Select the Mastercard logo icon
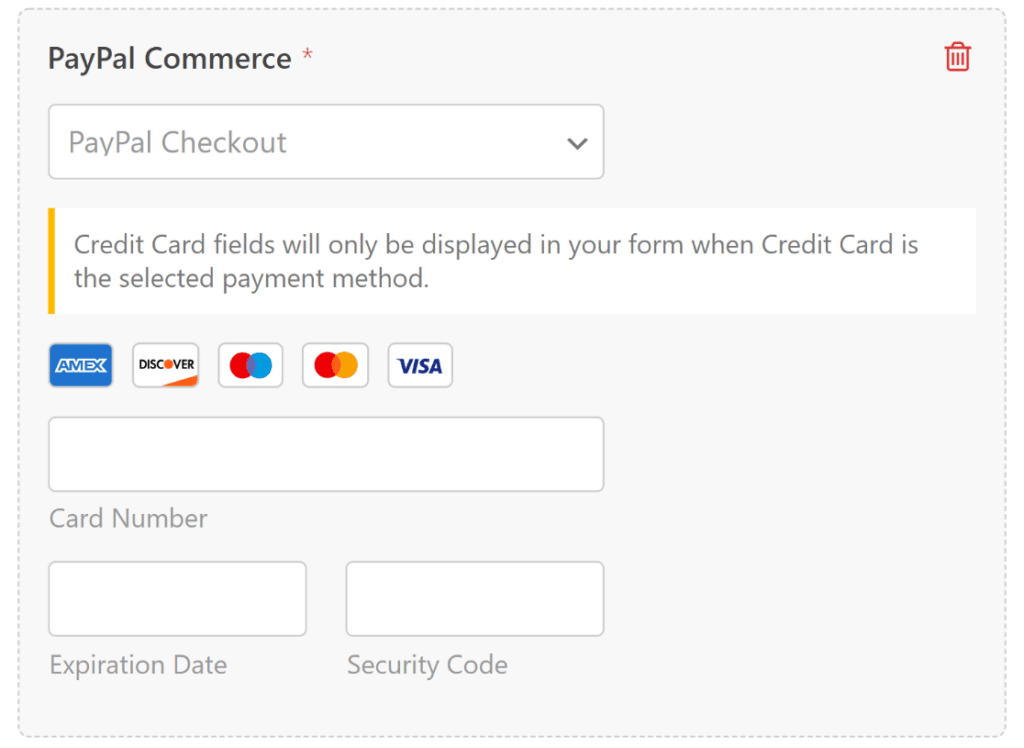 point(335,365)
